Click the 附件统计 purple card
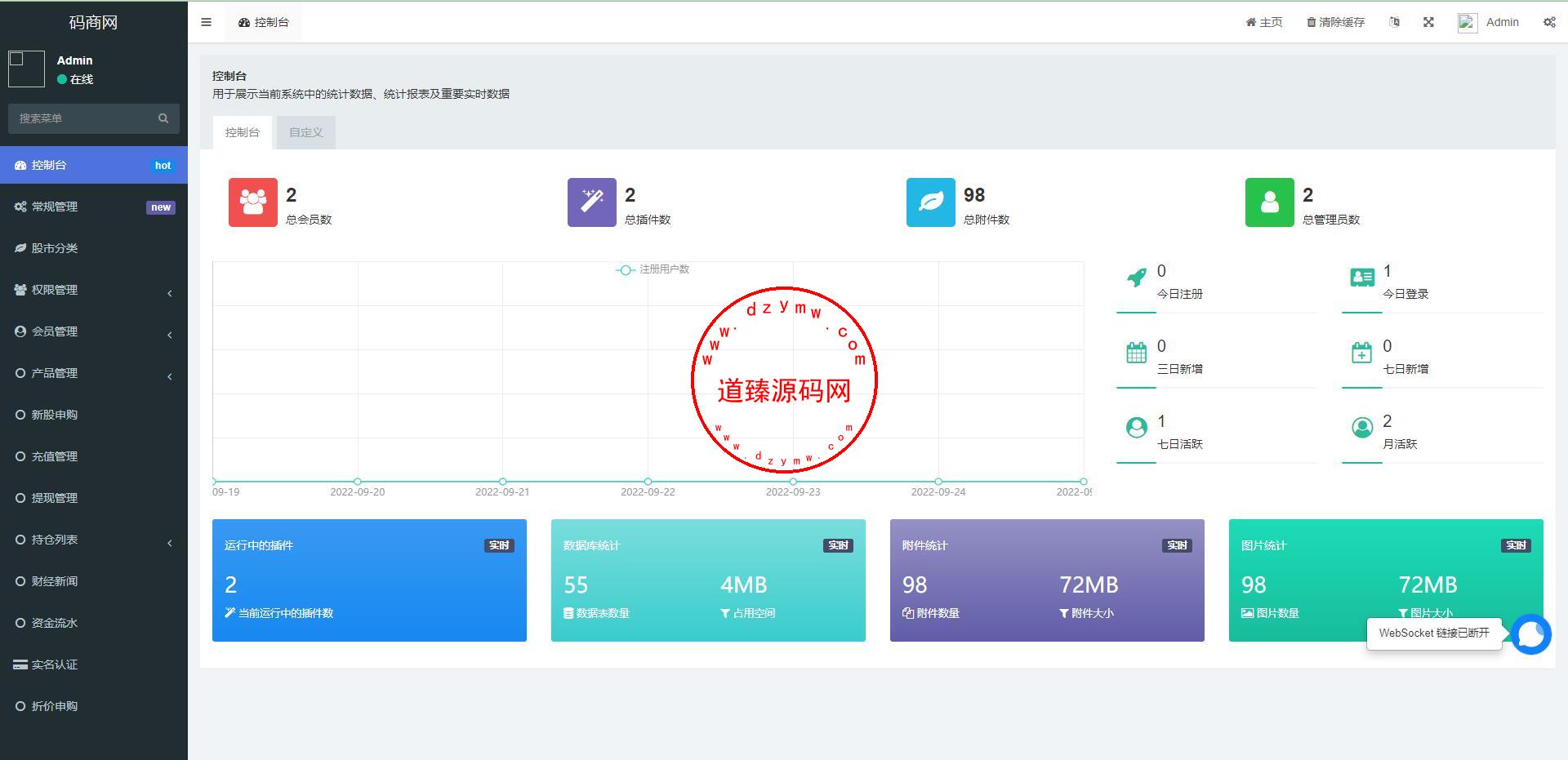Viewport: 1568px width, 760px height. [x=1047, y=580]
